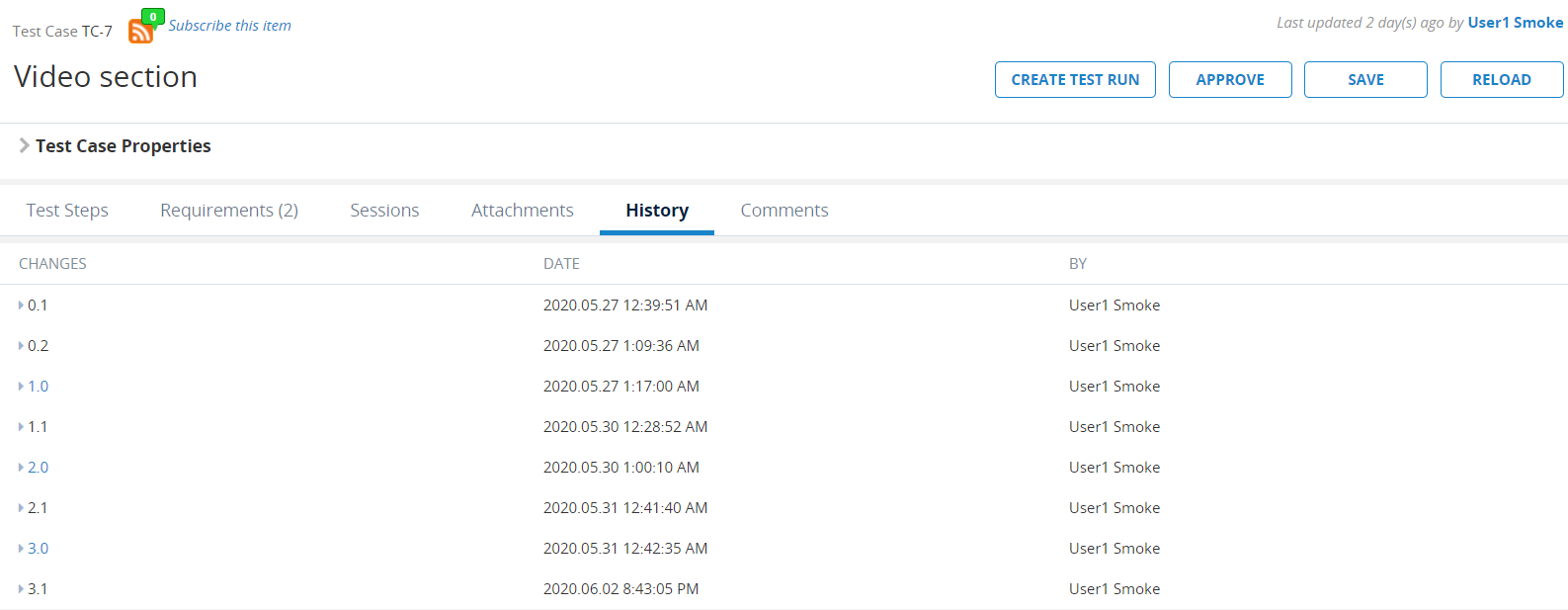Image resolution: width=1568 pixels, height=610 pixels.
Task: Expand history version 2.0 row
Action: 22,468
